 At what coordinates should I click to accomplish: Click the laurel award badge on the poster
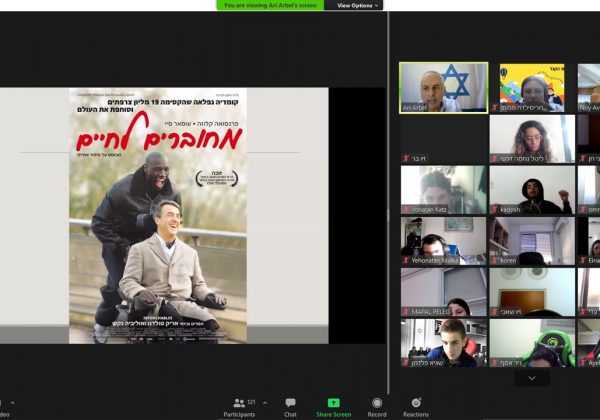(217, 179)
